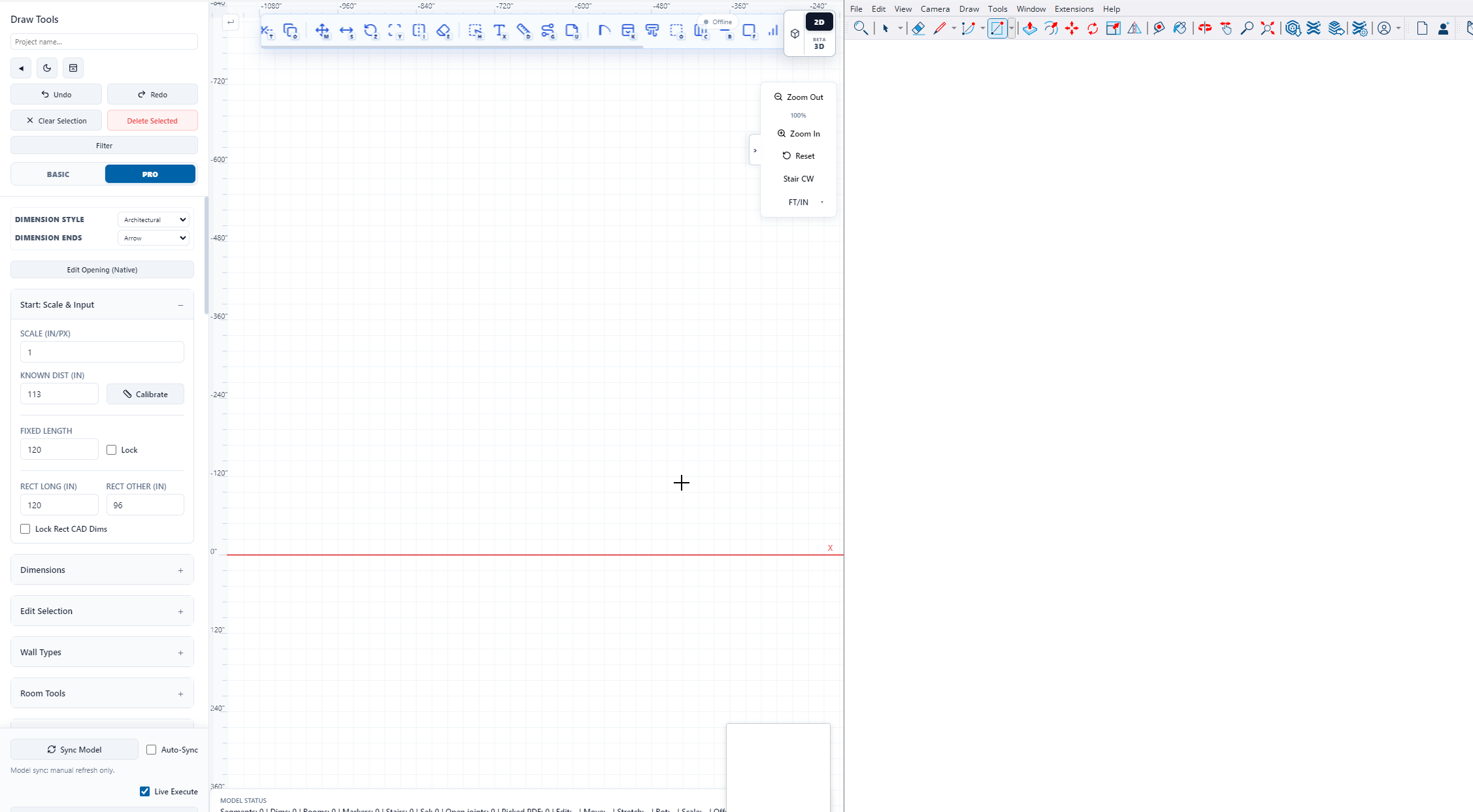Expand the Room Tools section
Screen dimensions: 1473x812
click(102, 693)
